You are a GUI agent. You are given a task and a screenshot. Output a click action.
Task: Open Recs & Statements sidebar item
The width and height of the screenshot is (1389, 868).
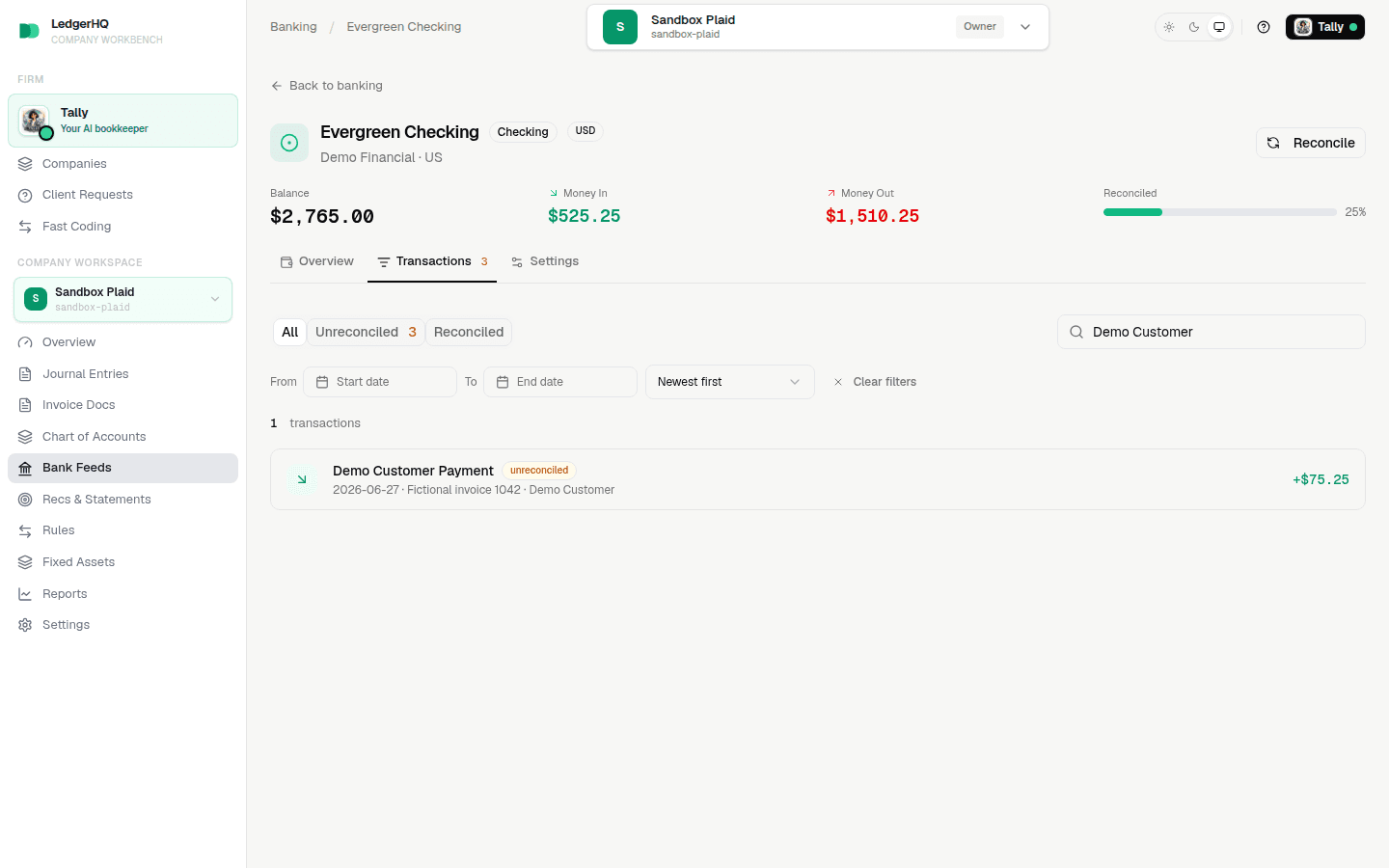(123, 500)
